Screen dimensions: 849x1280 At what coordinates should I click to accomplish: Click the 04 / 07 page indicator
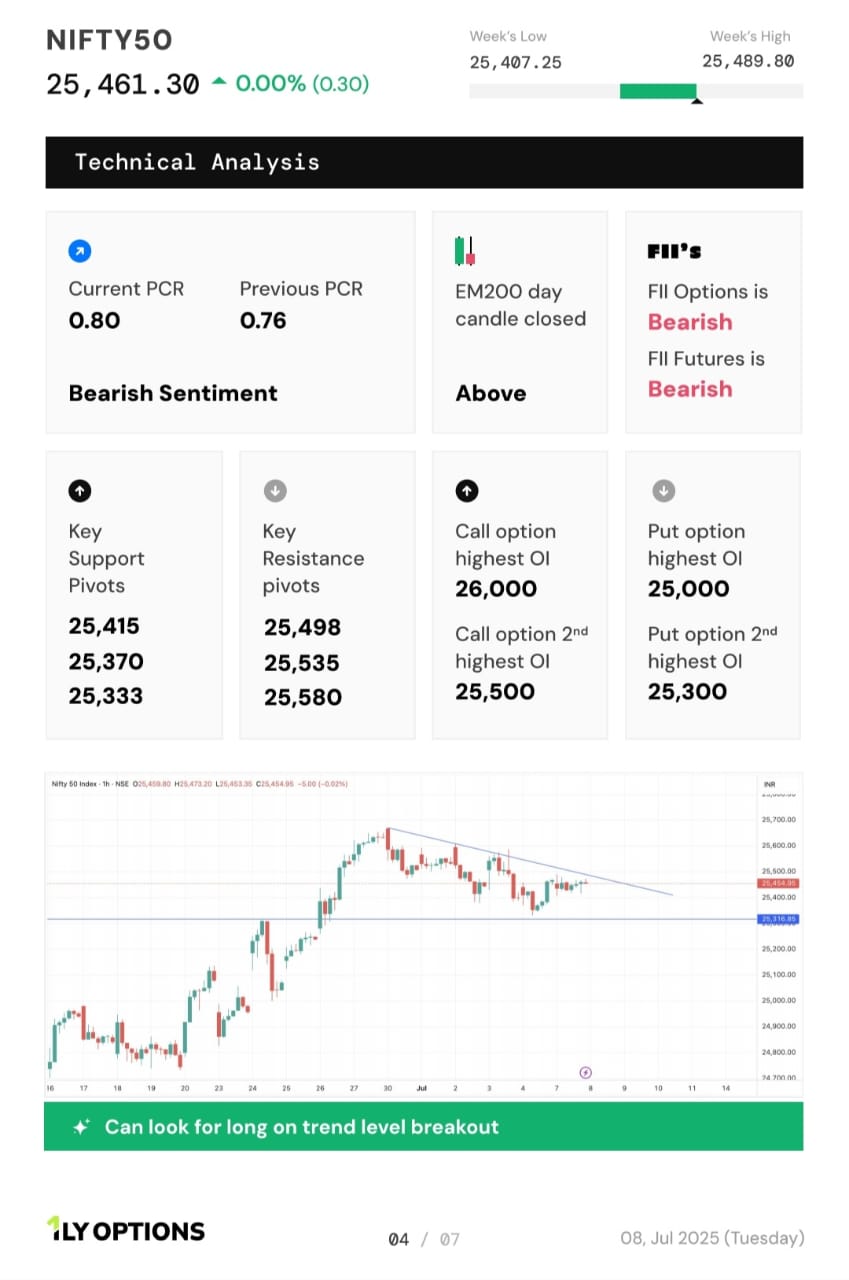click(424, 1239)
